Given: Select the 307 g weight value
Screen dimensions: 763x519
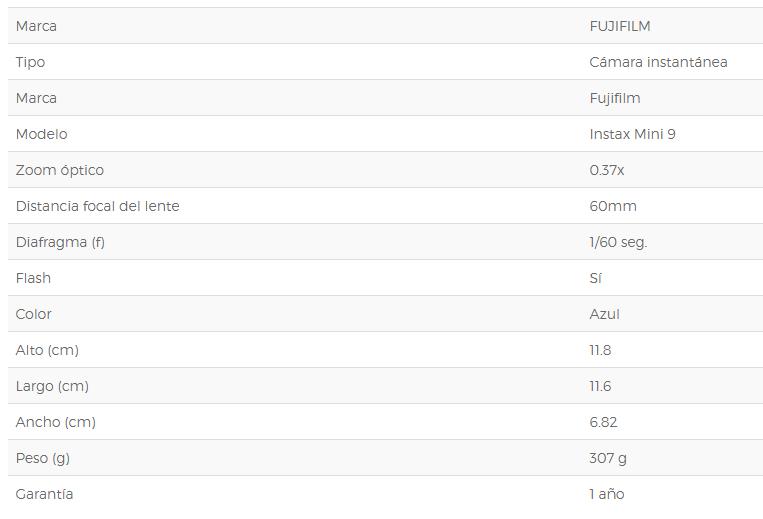Looking at the screenshot, I should [608, 458].
